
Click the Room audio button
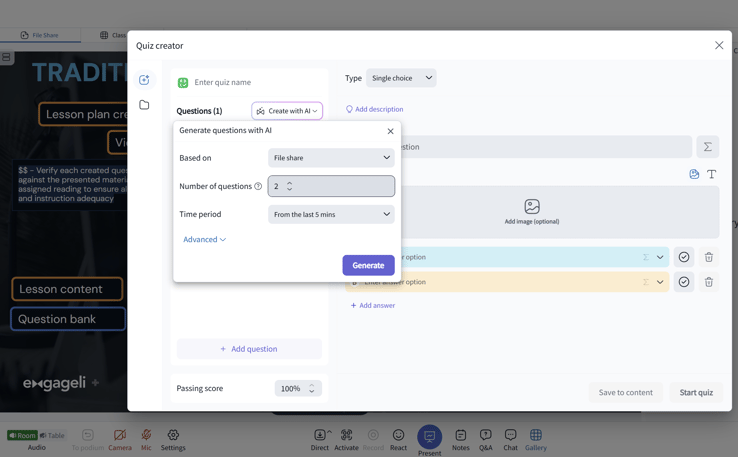(x=22, y=435)
